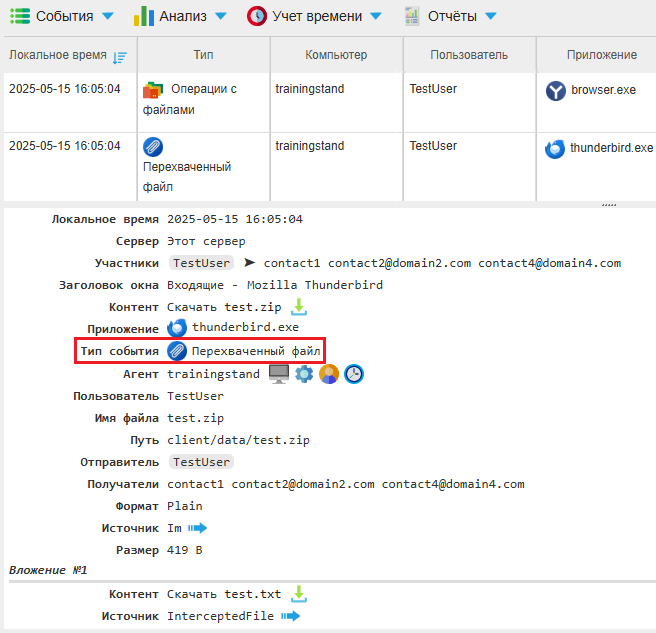Screen dimensions: 656x633
Task: Click the blue arrow next to InterceptedFile
Action: 290,616
